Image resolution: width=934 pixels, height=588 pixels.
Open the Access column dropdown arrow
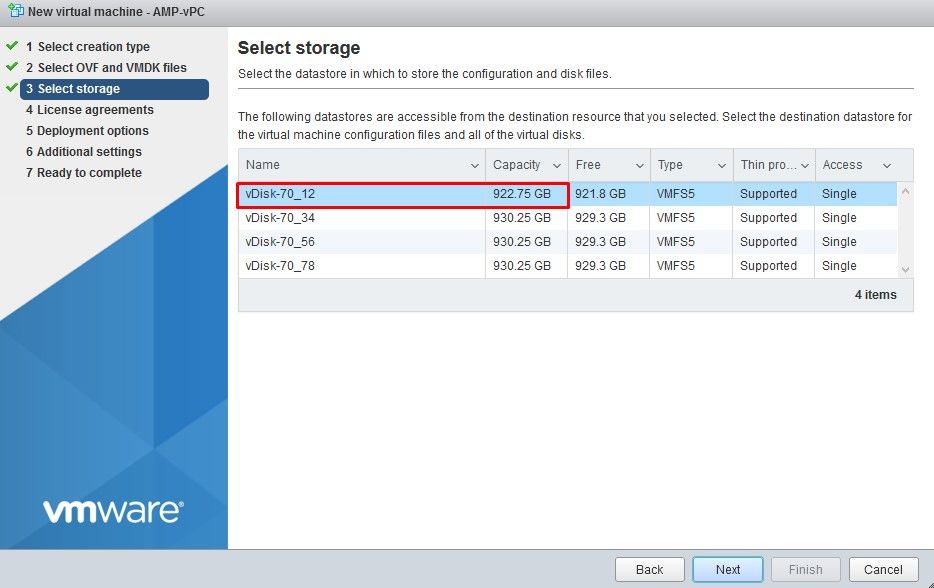pos(887,166)
